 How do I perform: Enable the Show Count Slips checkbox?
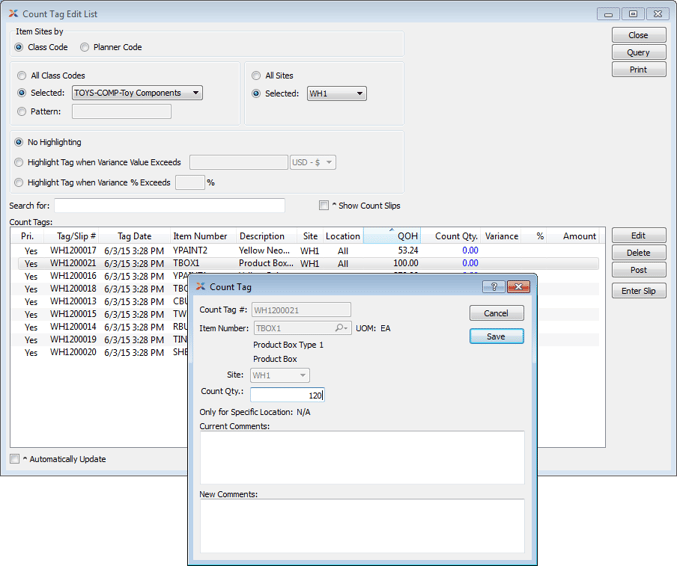pyautogui.click(x=324, y=206)
